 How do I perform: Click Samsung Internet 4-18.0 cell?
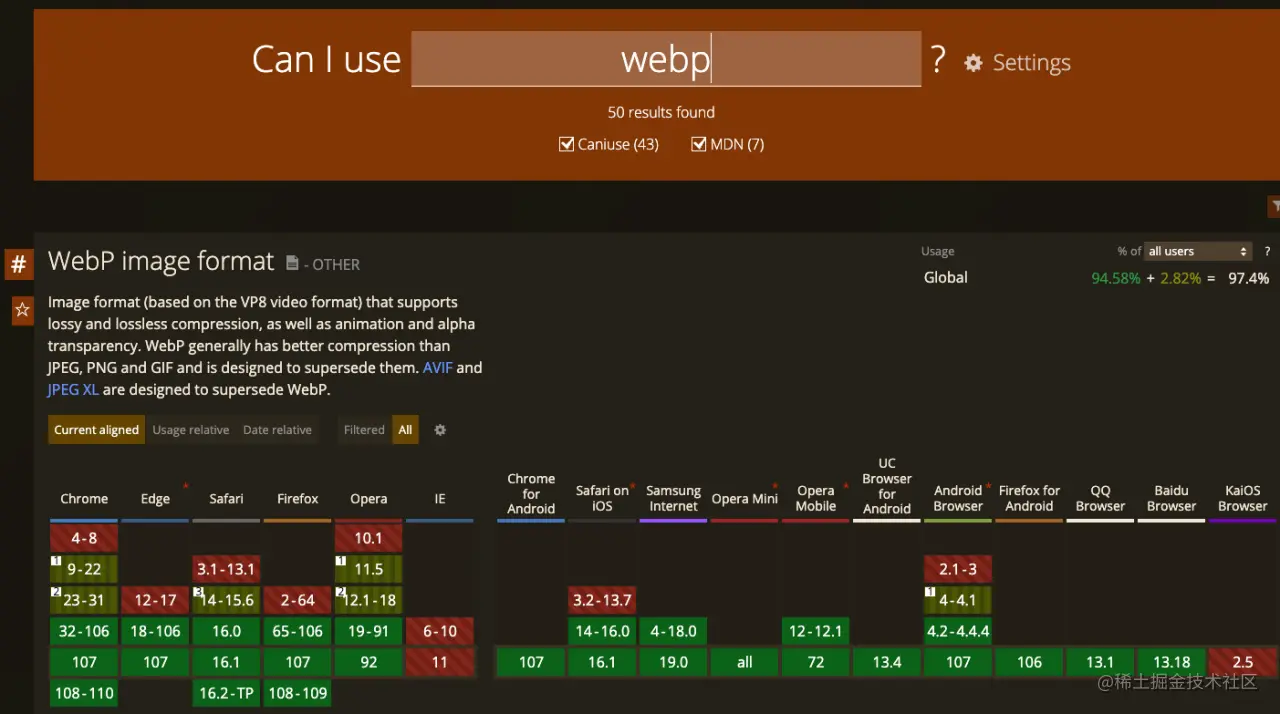tap(673, 631)
